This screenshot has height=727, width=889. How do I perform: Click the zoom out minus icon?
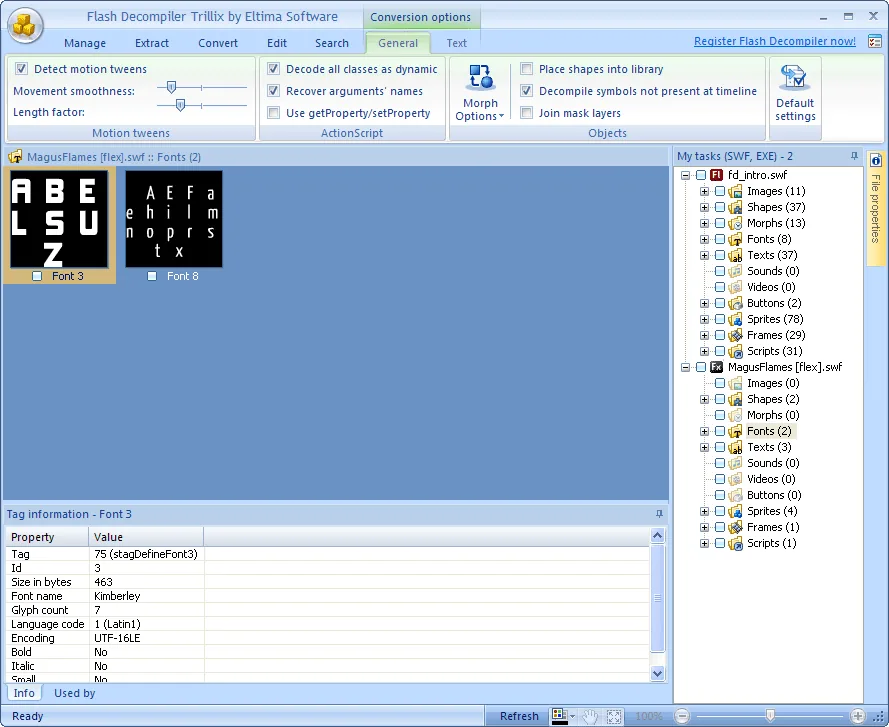click(x=683, y=716)
